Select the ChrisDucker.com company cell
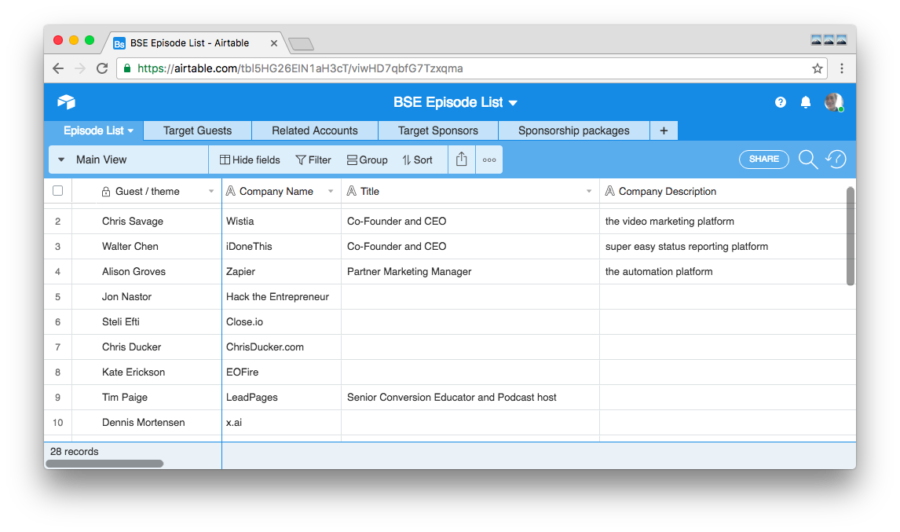This screenshot has width=900, height=532. (282, 347)
